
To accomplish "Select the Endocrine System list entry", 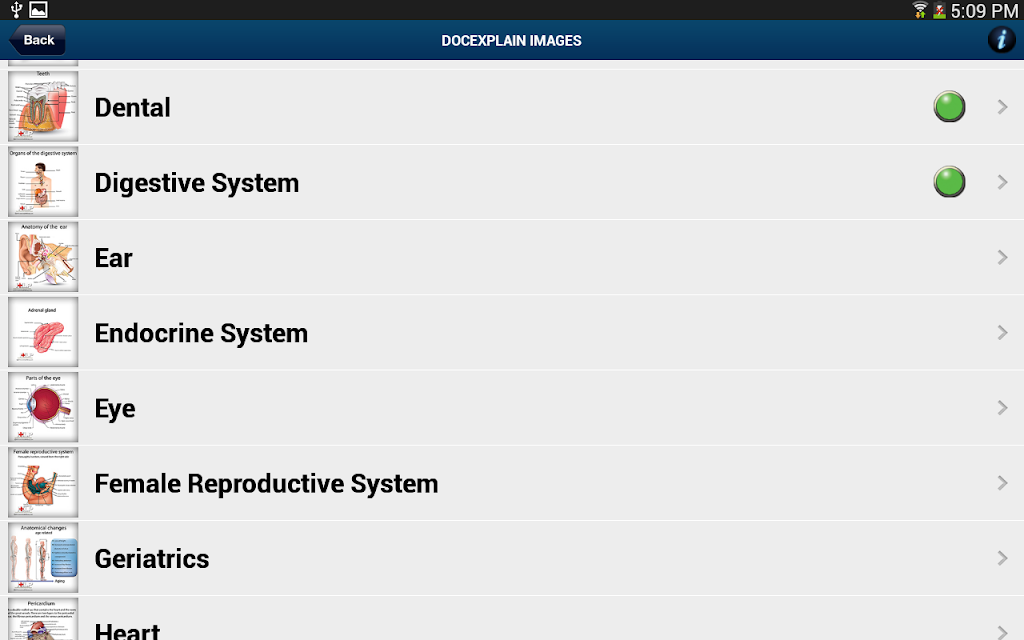I will click(x=201, y=333).
